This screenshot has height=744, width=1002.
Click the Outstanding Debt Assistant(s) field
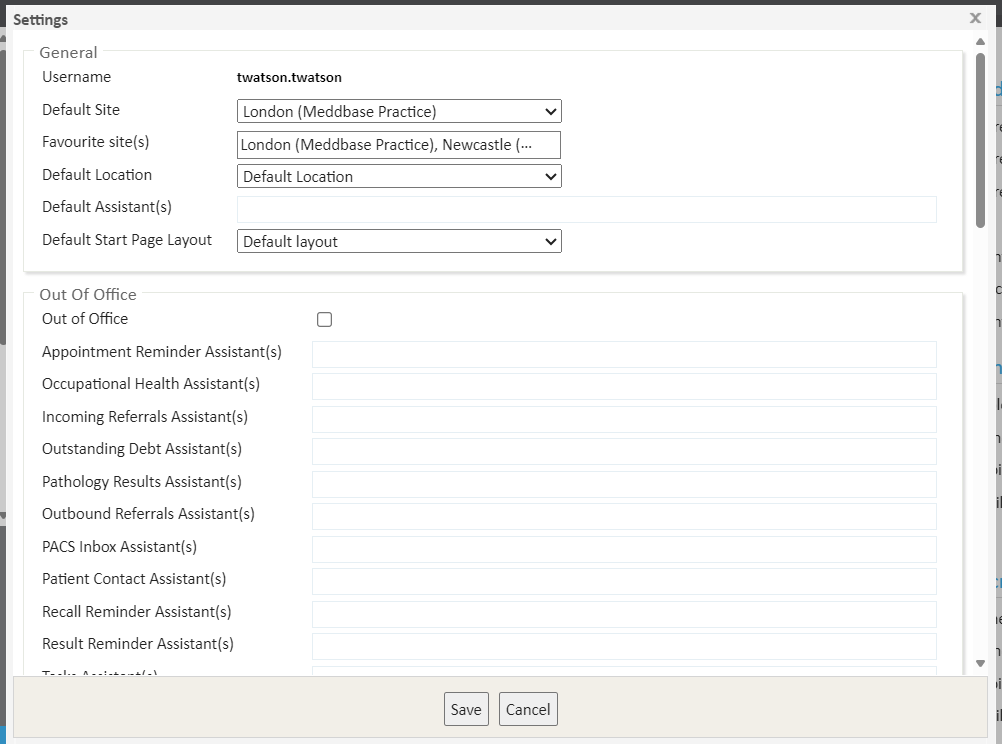pyautogui.click(x=624, y=451)
